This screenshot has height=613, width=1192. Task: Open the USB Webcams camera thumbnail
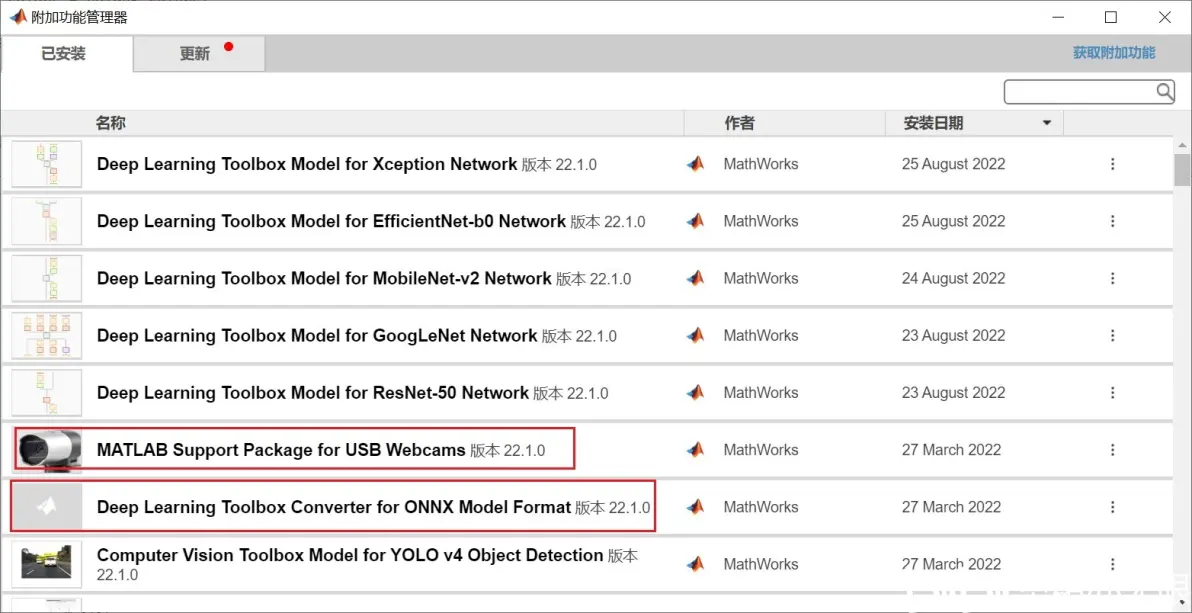click(x=47, y=449)
